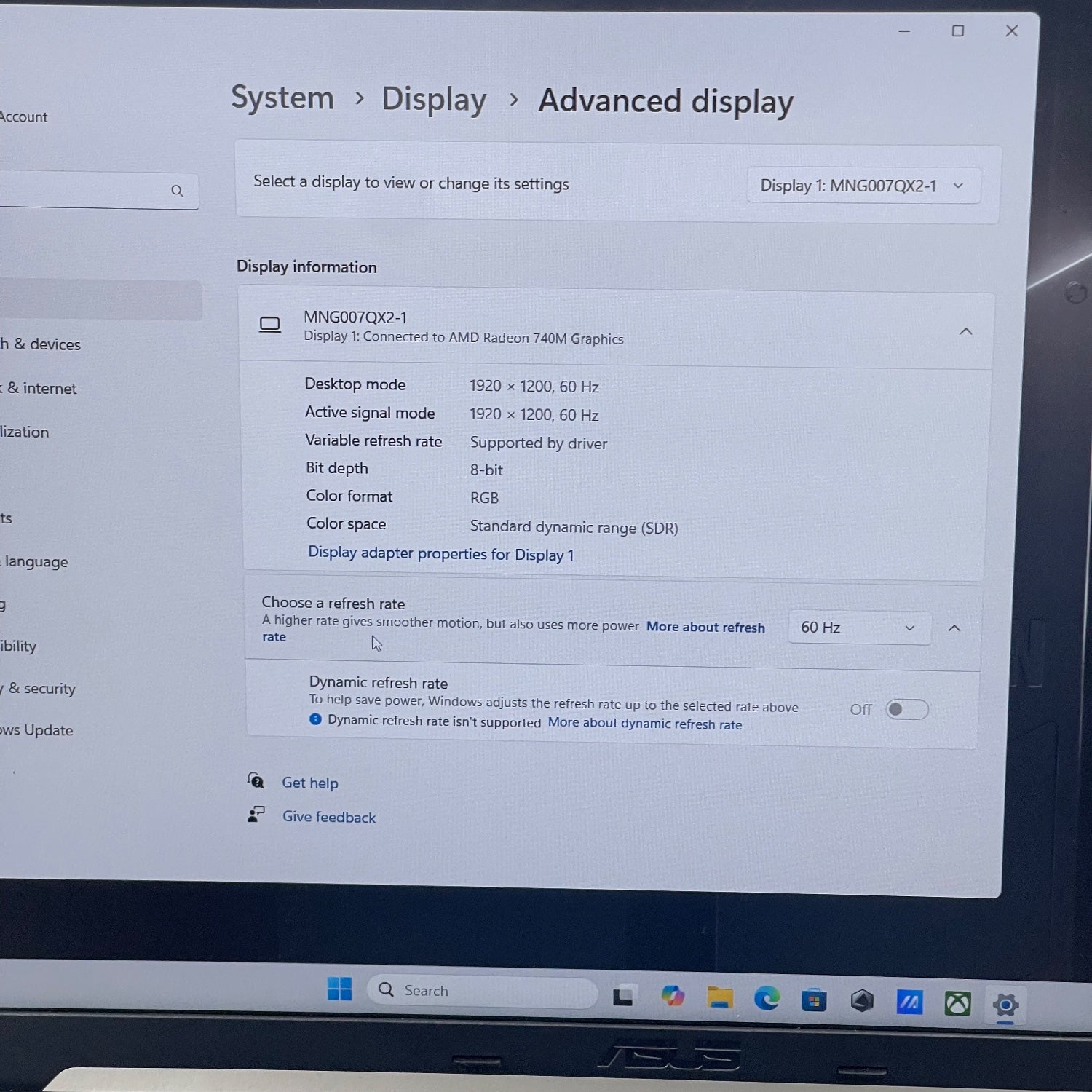Click the Get help link
The width and height of the screenshot is (1092, 1092).
(310, 783)
